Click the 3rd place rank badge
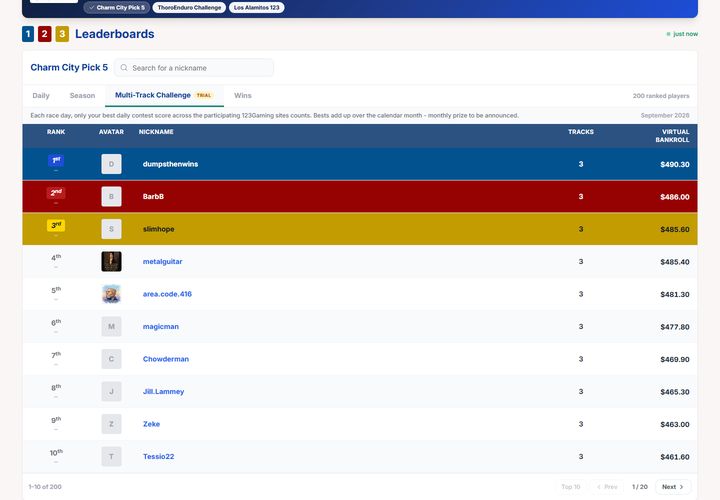Viewport: 720px width, 500px height. (56, 225)
